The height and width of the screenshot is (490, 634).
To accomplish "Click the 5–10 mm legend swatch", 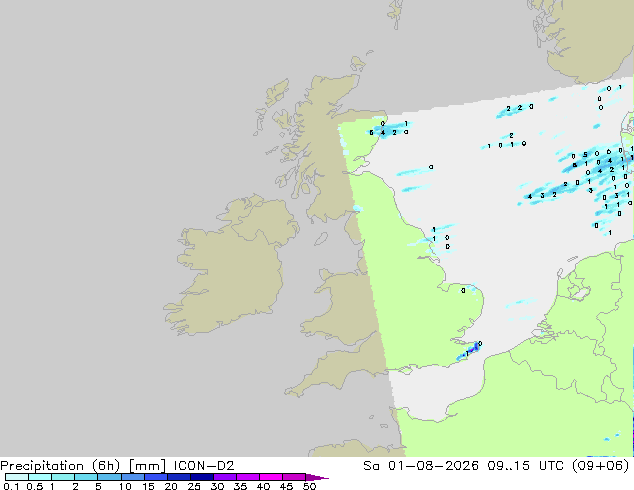I will 109,477.
